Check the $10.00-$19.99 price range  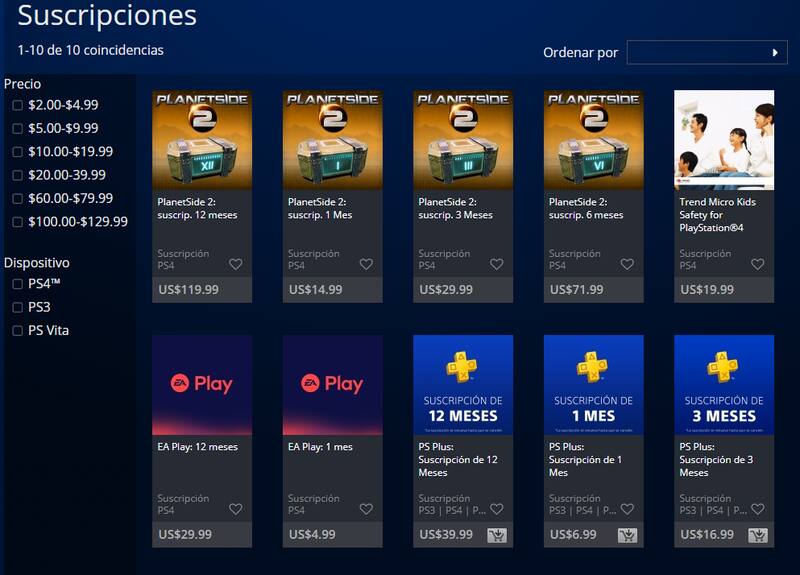coord(17,152)
